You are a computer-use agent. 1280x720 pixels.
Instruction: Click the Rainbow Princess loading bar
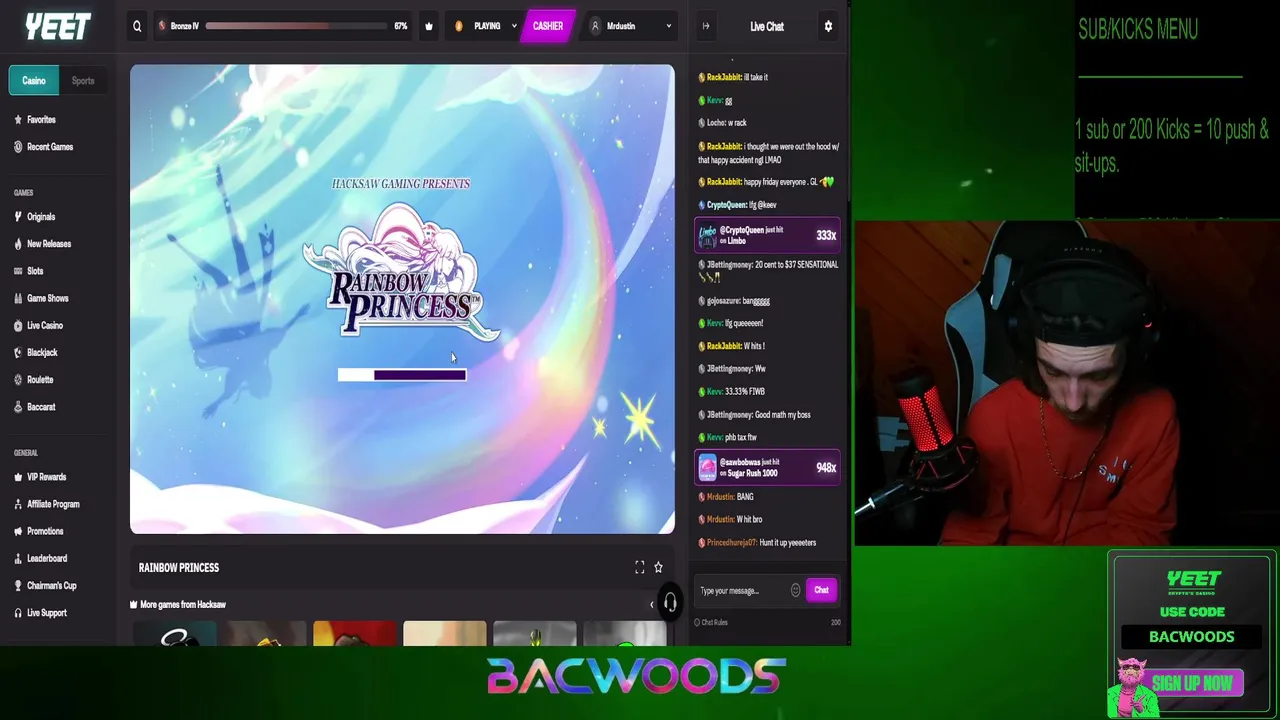pos(402,375)
